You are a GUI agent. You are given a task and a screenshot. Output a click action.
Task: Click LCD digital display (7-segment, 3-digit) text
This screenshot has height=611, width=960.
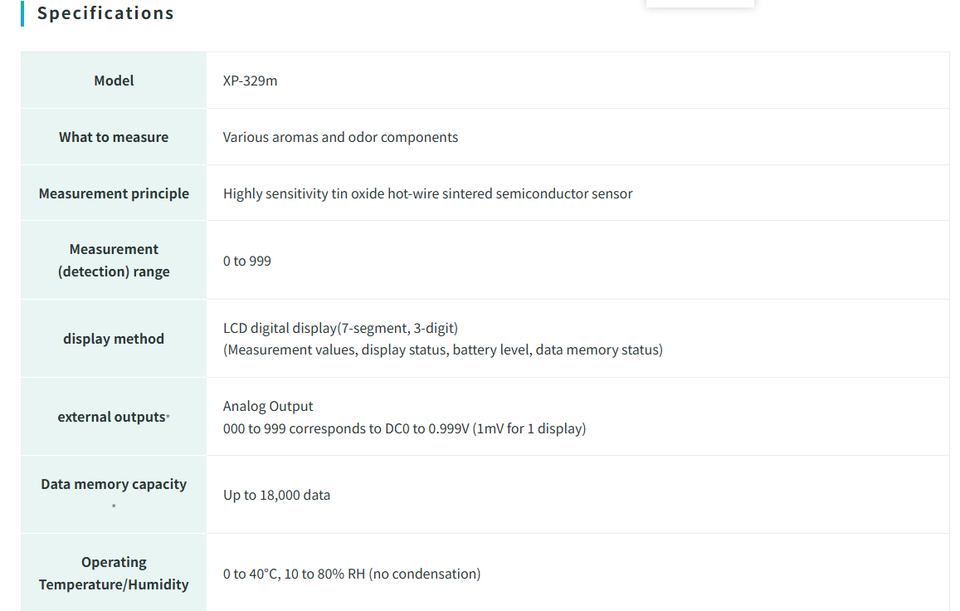340,328
